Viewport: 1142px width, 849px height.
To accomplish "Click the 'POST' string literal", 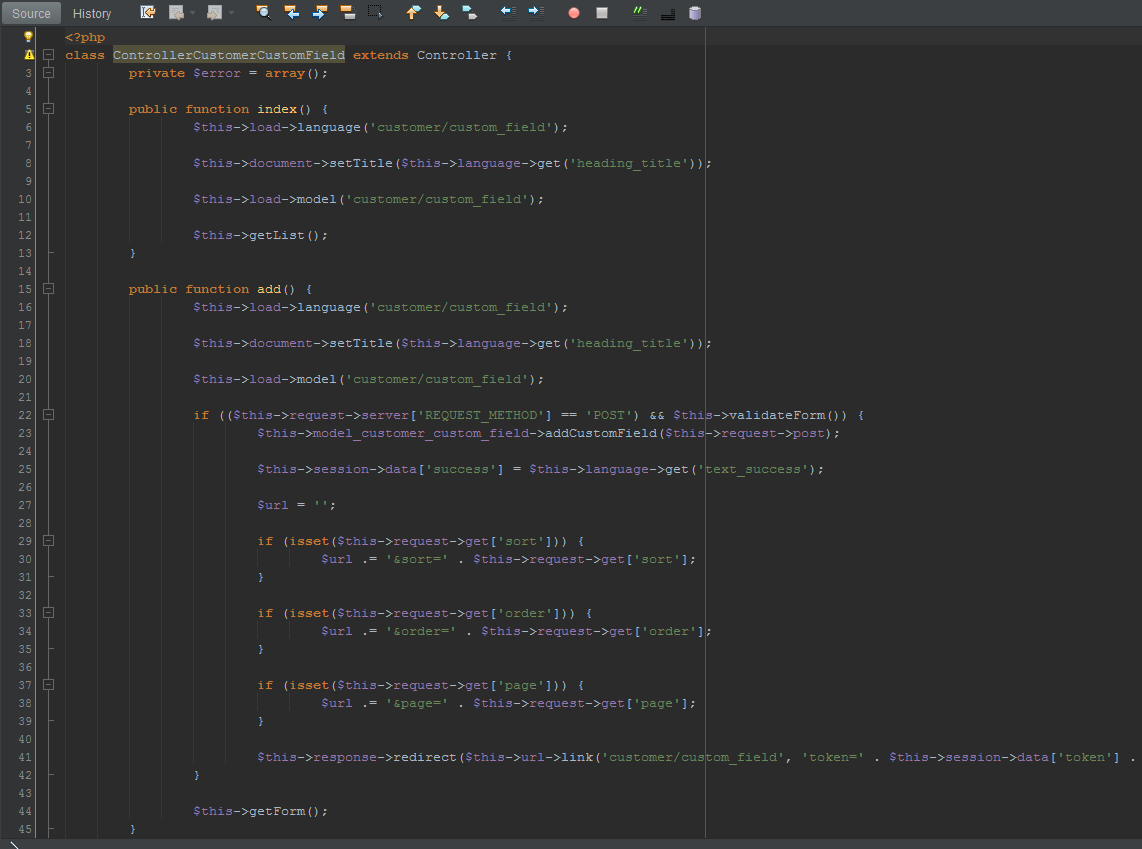I will click(609, 415).
